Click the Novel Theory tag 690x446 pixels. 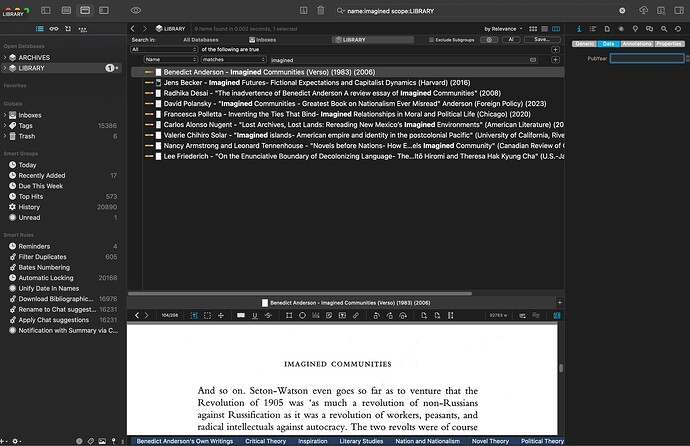490,441
